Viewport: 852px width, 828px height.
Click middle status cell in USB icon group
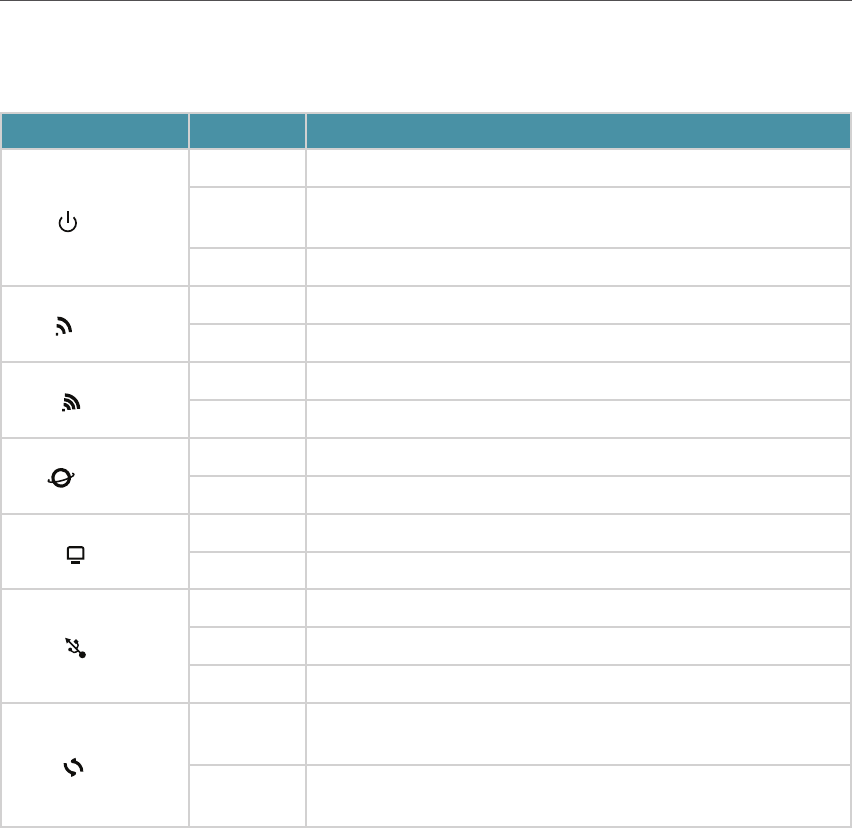click(x=247, y=646)
